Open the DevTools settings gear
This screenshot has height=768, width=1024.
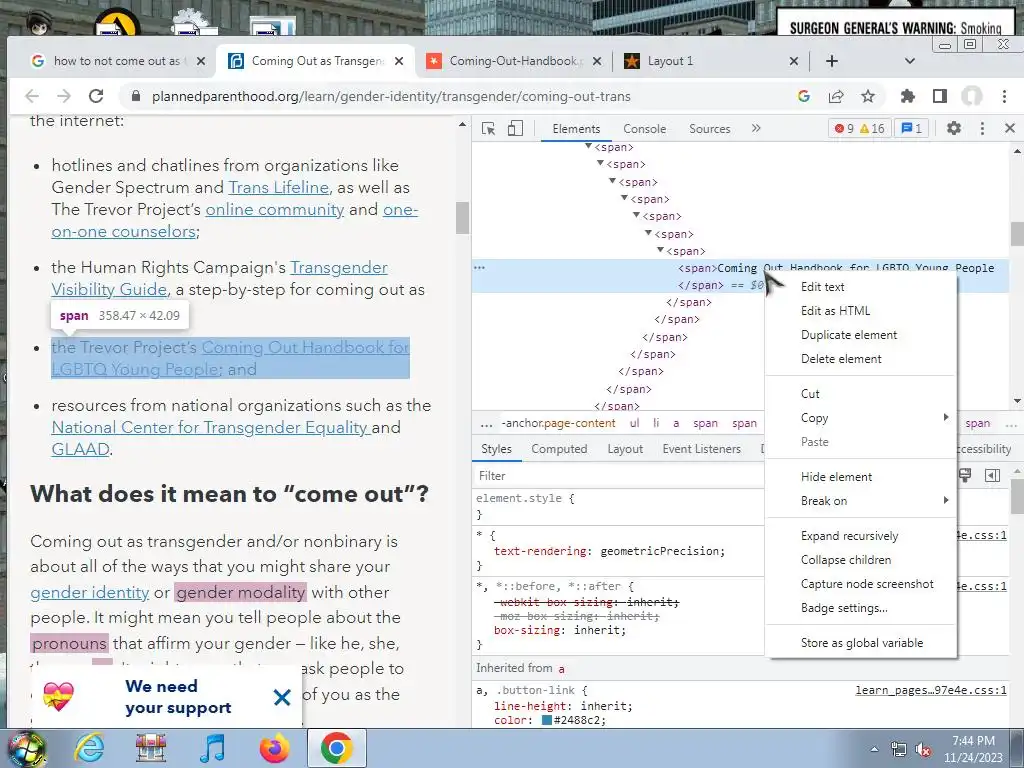pyautogui.click(x=953, y=129)
